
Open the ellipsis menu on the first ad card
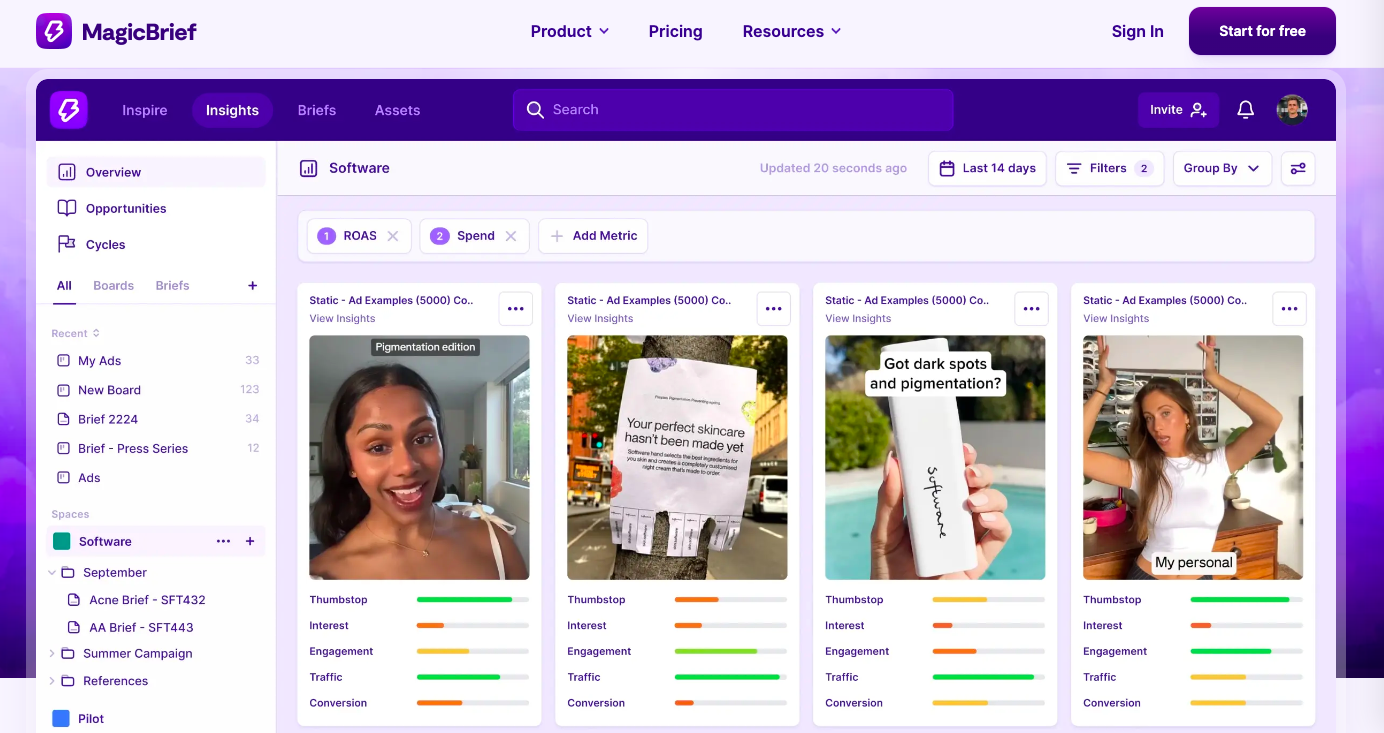516,308
